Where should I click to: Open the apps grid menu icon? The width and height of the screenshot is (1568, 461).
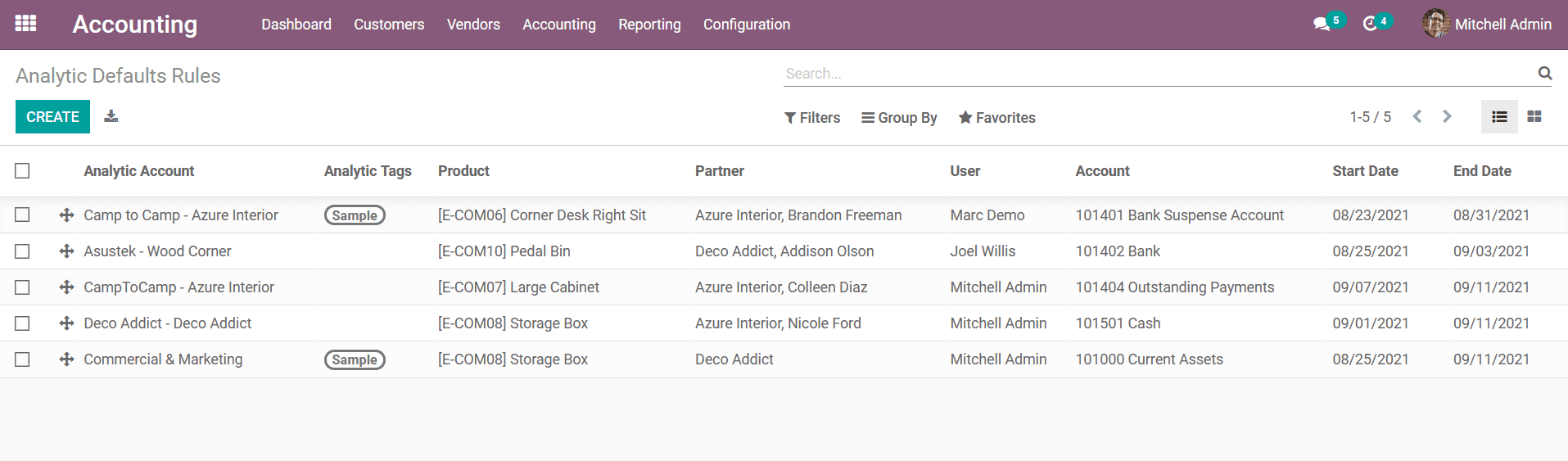(x=25, y=24)
